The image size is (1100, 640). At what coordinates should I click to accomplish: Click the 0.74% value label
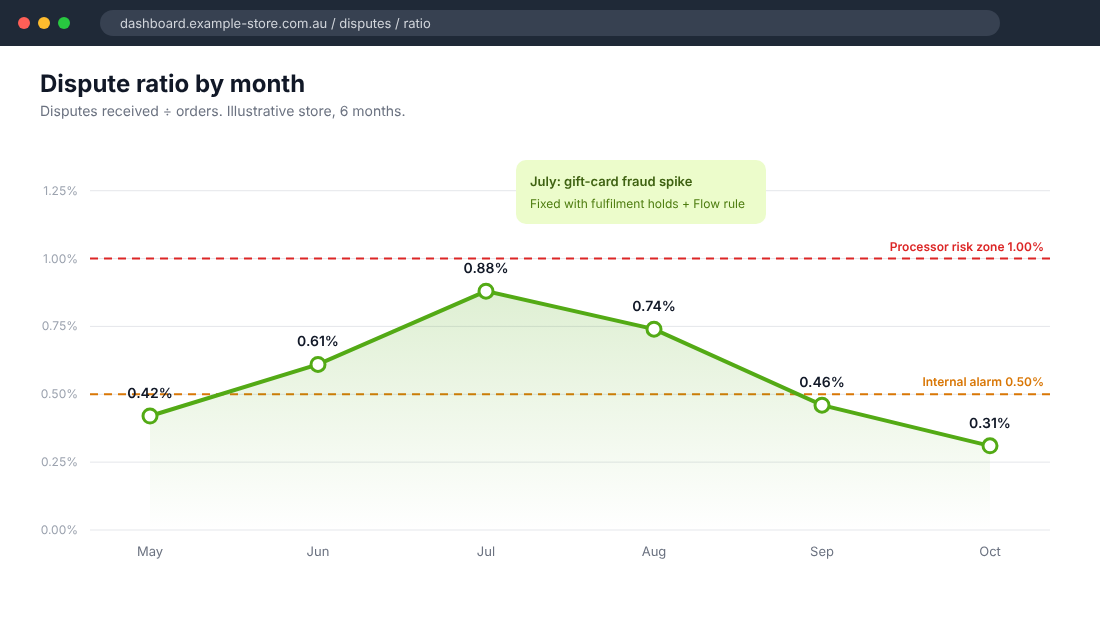coord(654,306)
